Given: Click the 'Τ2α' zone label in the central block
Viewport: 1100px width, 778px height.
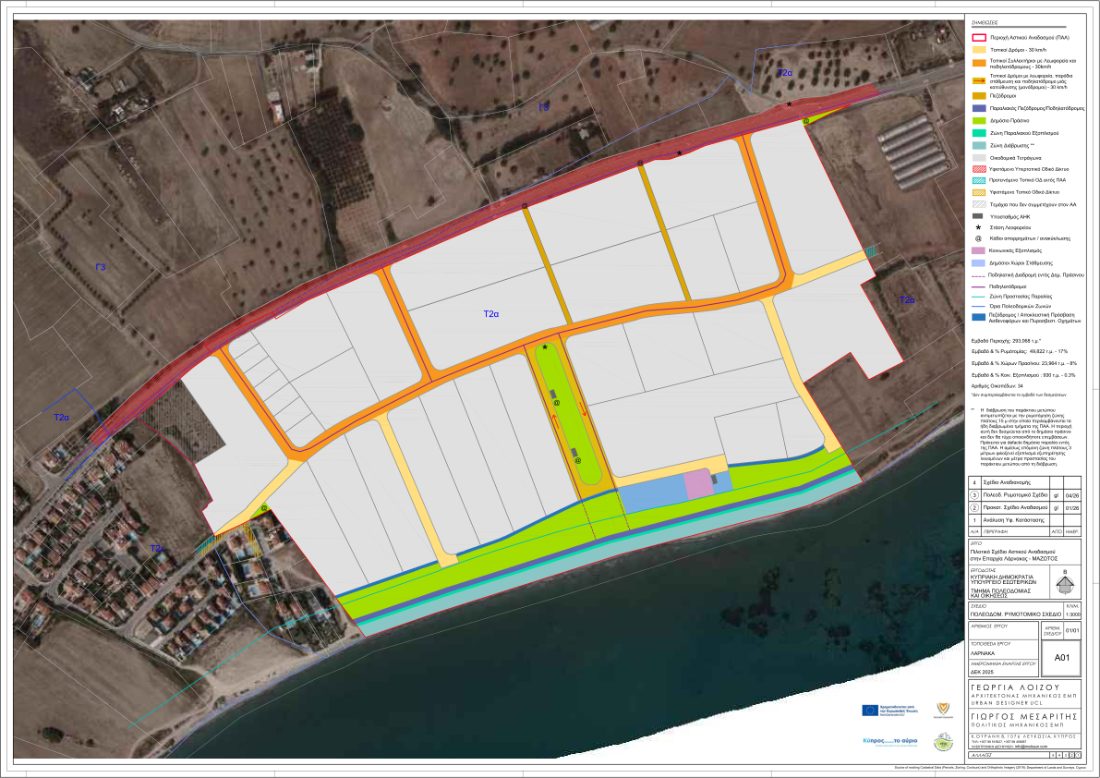Looking at the screenshot, I should coord(491,314).
